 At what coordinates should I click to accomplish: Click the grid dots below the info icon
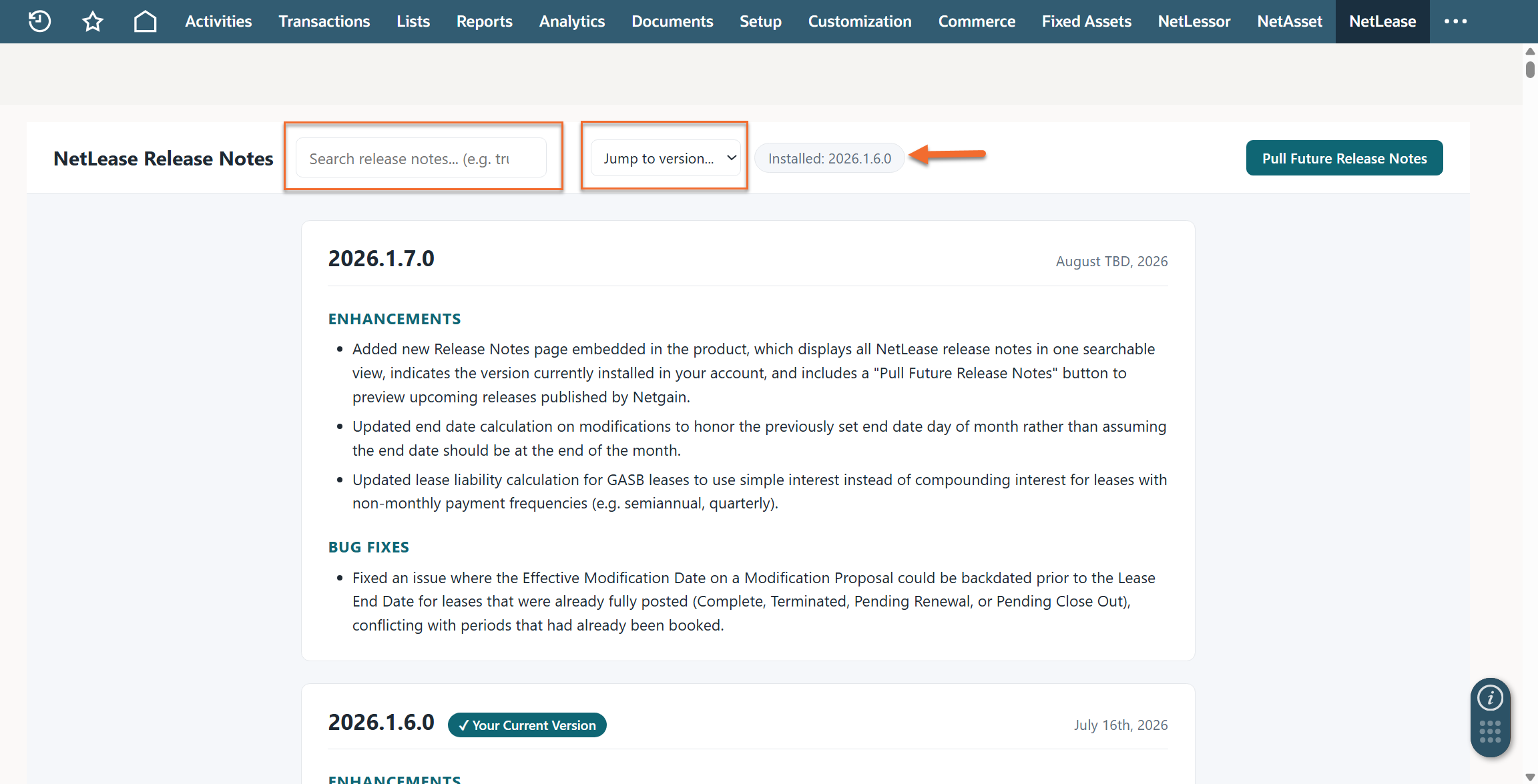pyautogui.click(x=1490, y=731)
